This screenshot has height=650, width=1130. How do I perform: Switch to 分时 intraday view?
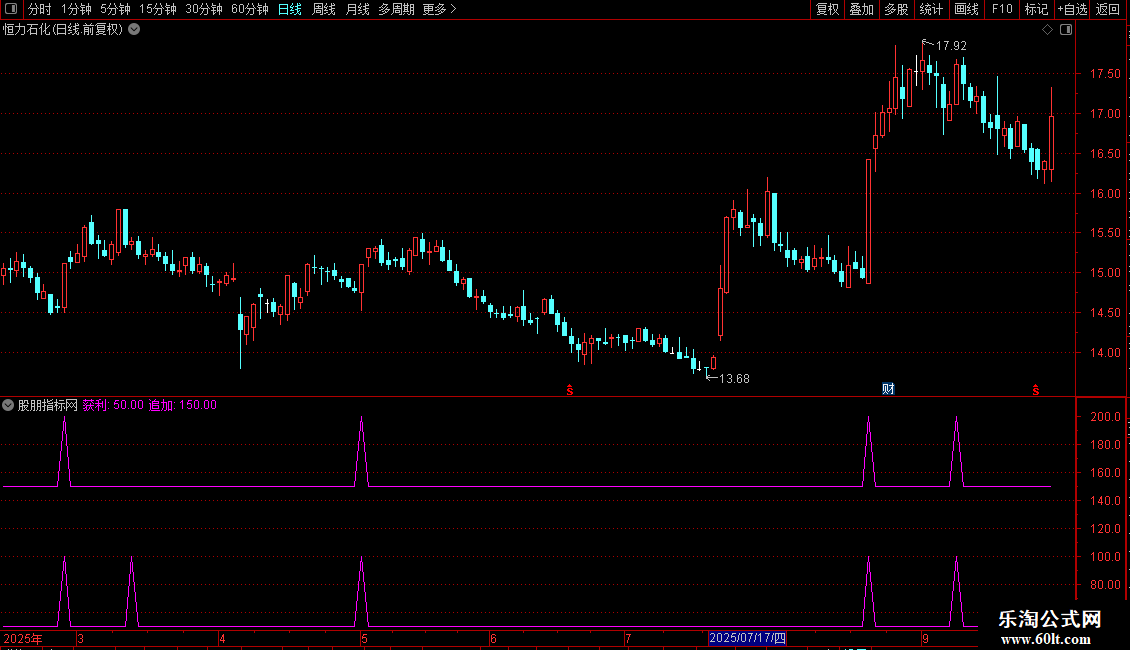pyautogui.click(x=40, y=9)
